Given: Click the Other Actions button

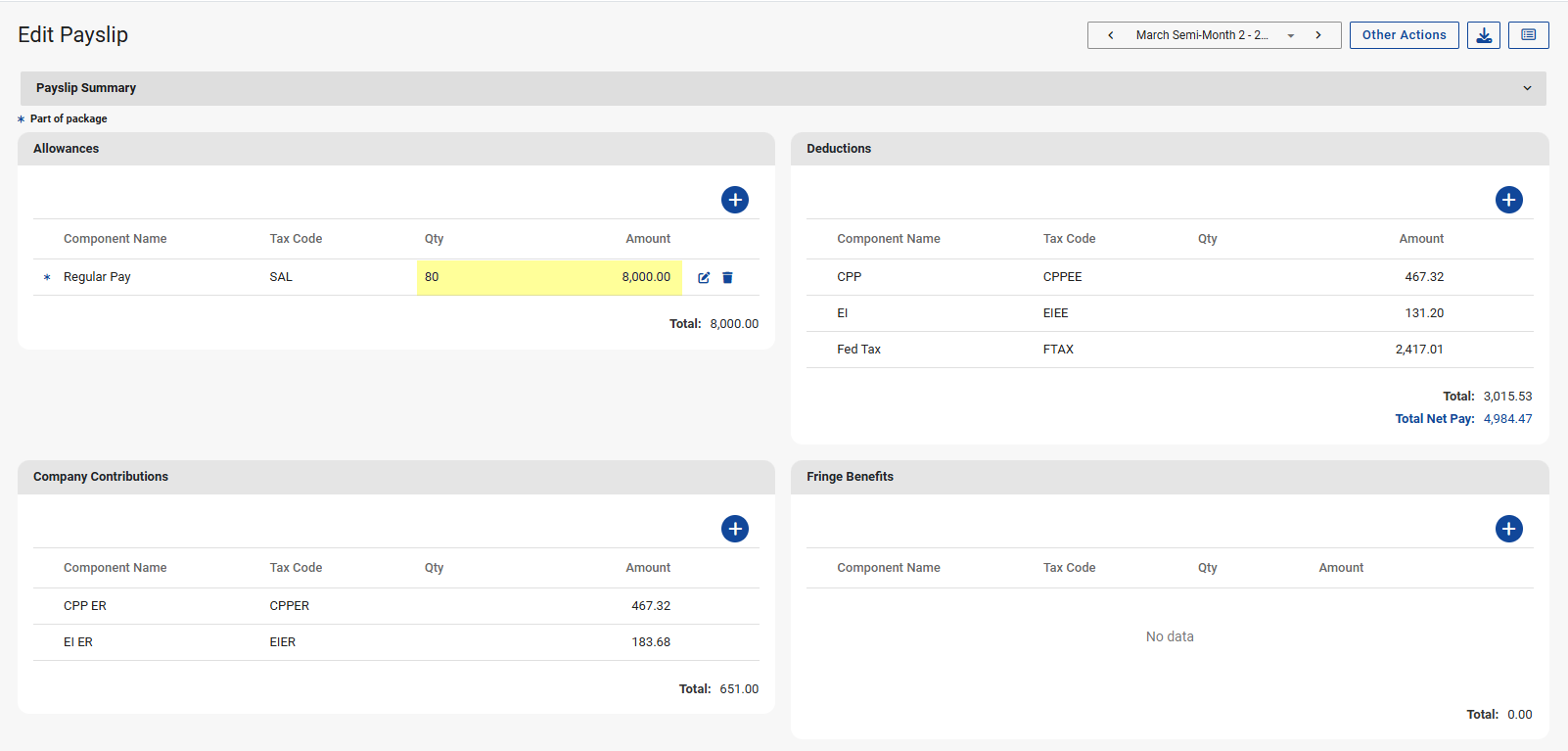Looking at the screenshot, I should 1404,35.
